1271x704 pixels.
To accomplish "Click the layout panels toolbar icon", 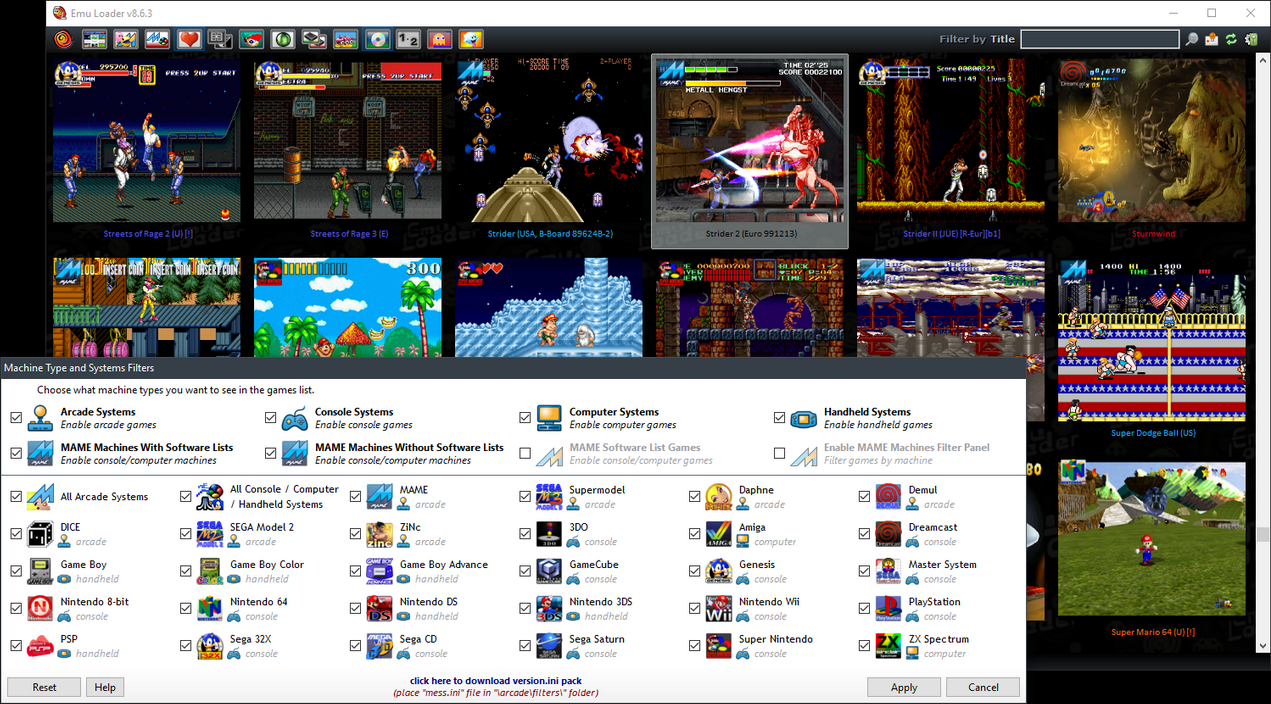I will 221,39.
